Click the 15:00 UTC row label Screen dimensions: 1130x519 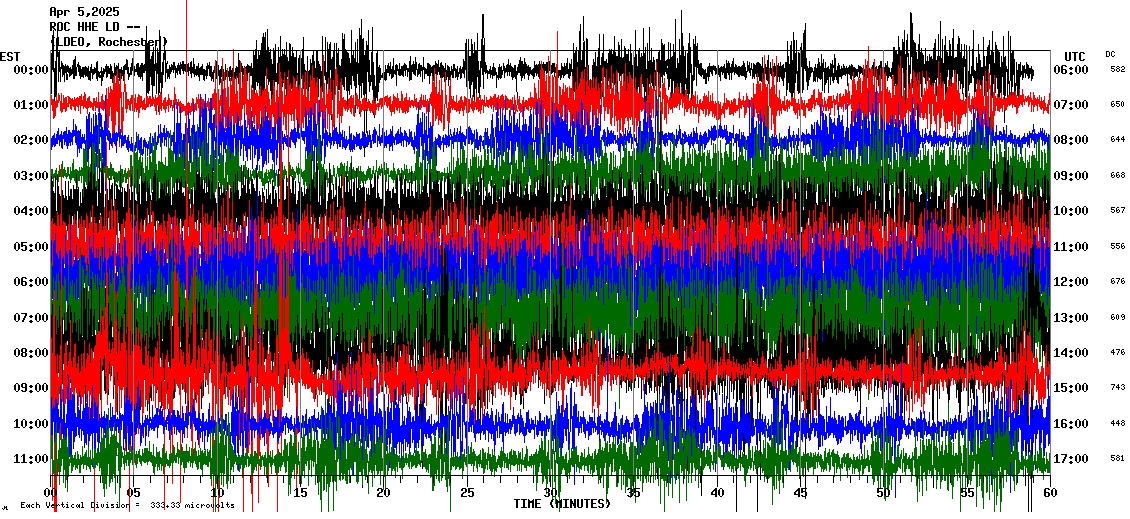coord(1071,388)
